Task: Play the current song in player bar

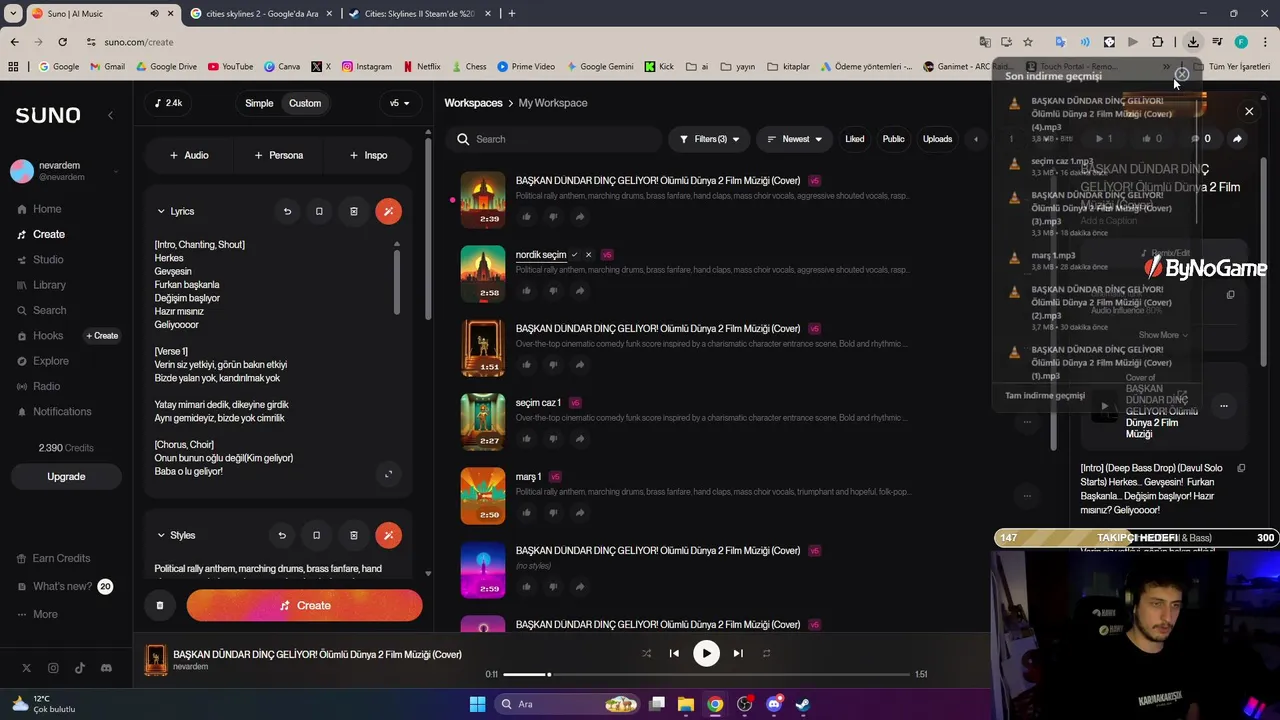Action: pos(706,653)
